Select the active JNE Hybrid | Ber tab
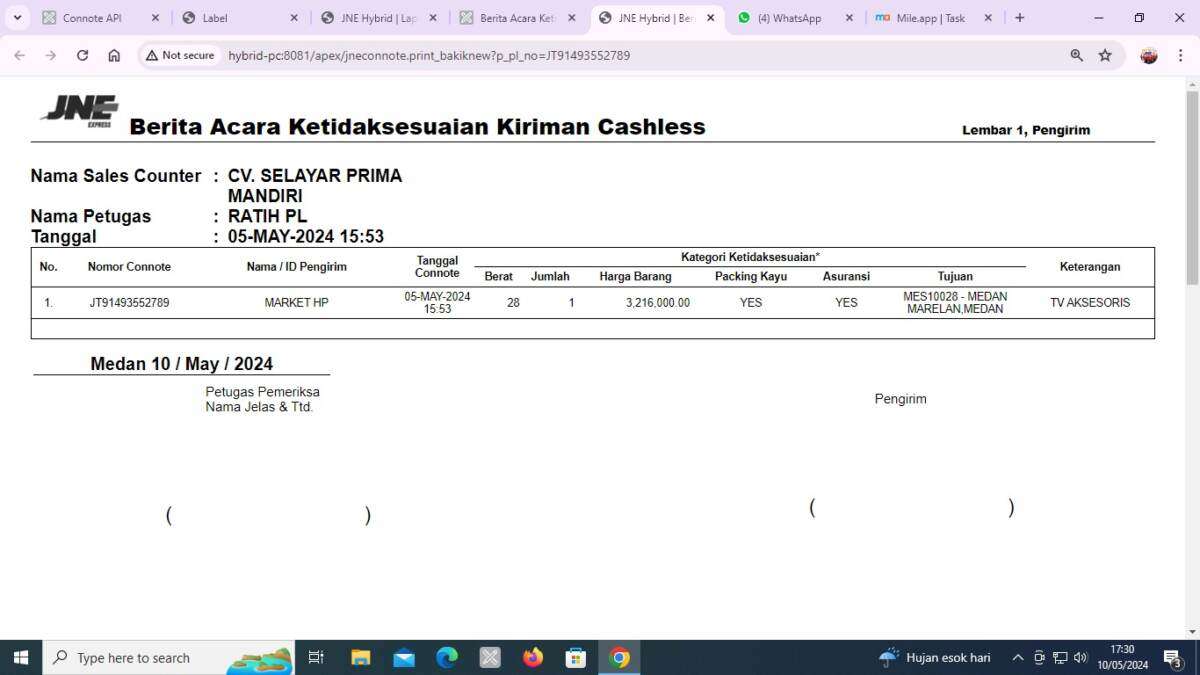Screen dimensions: 1200x675 [x=656, y=18]
